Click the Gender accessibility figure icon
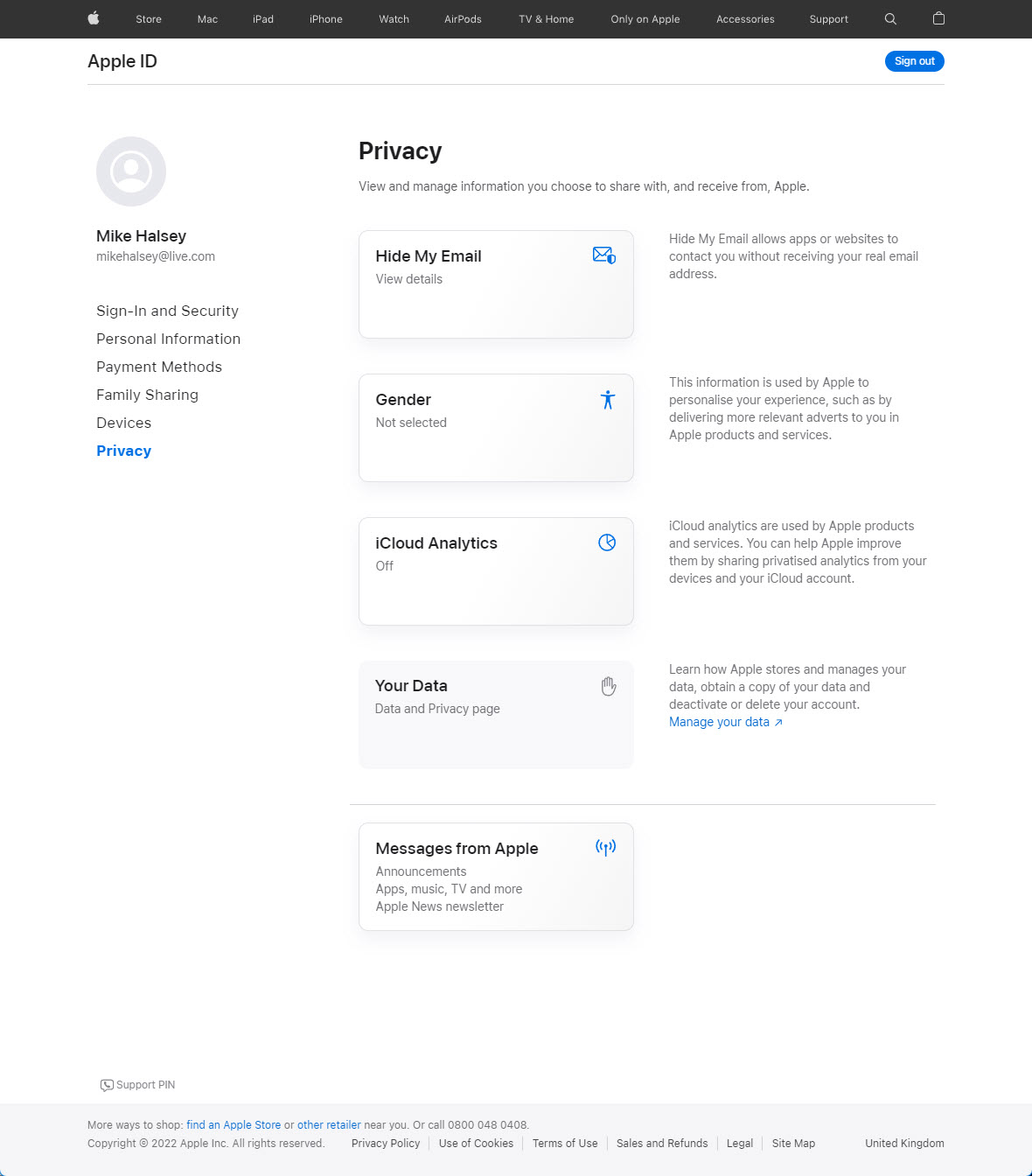 608,400
